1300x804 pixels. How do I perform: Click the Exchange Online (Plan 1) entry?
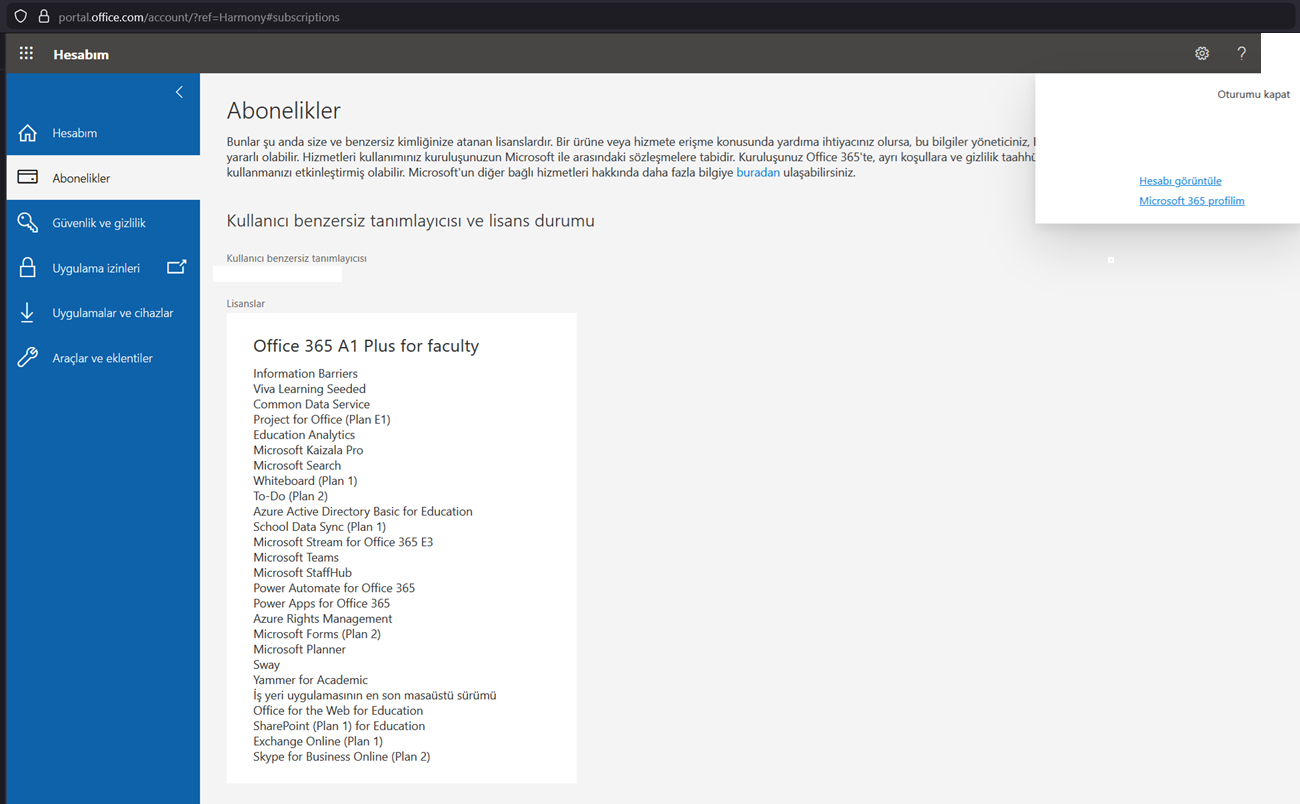click(318, 741)
